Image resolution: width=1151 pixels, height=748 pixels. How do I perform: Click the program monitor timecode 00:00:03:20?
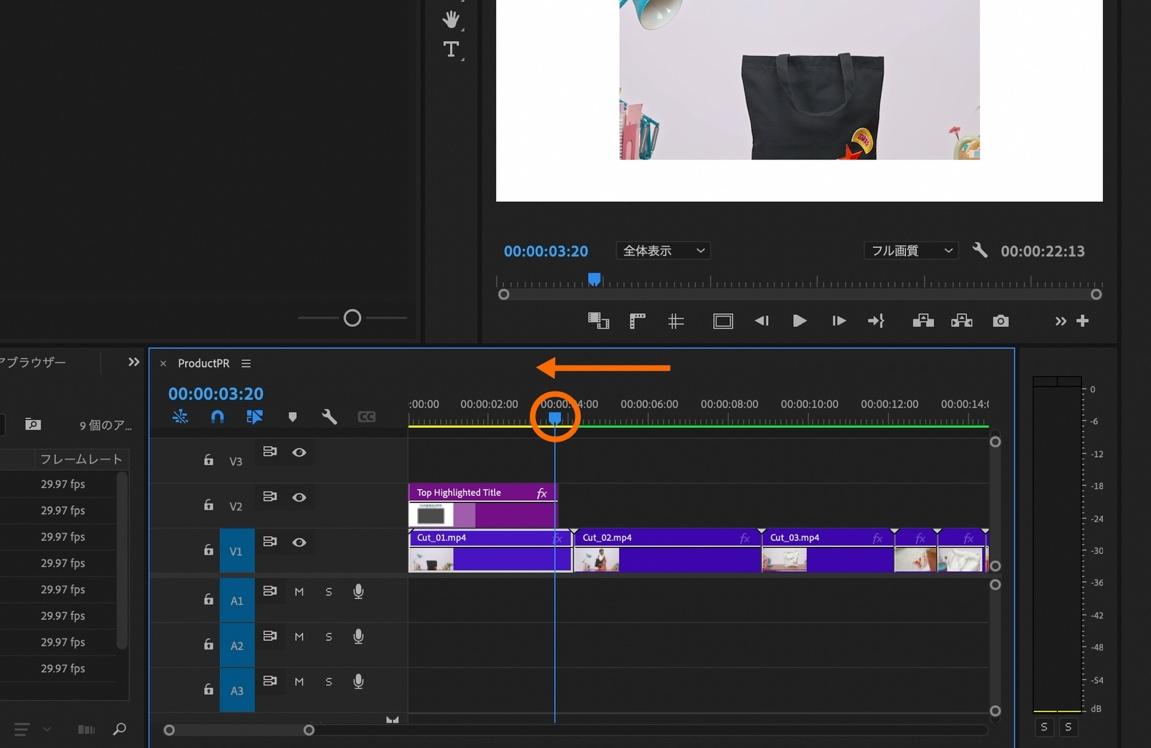pos(545,251)
